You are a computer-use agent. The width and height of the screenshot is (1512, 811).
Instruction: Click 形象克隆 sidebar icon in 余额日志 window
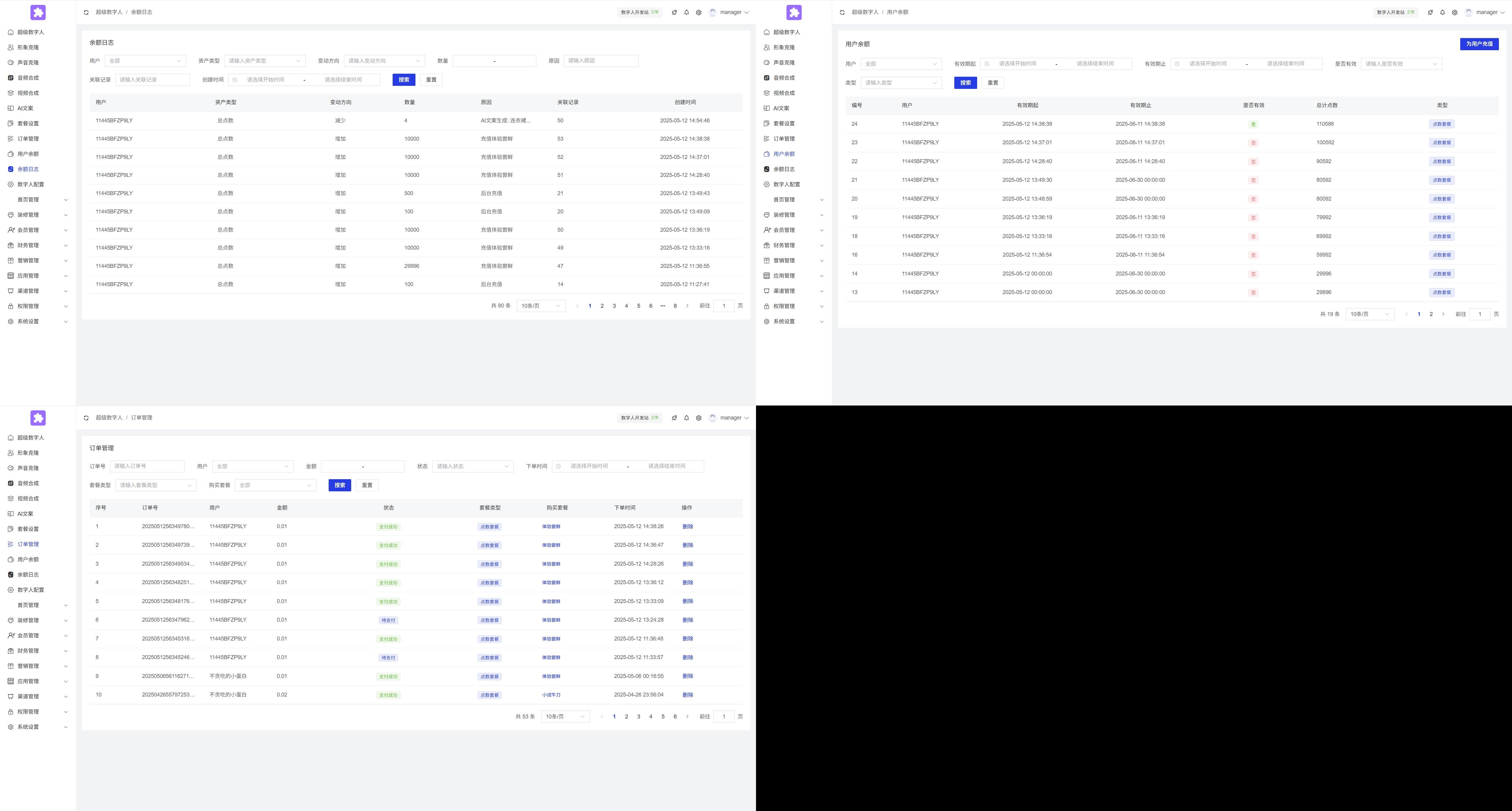coord(11,47)
